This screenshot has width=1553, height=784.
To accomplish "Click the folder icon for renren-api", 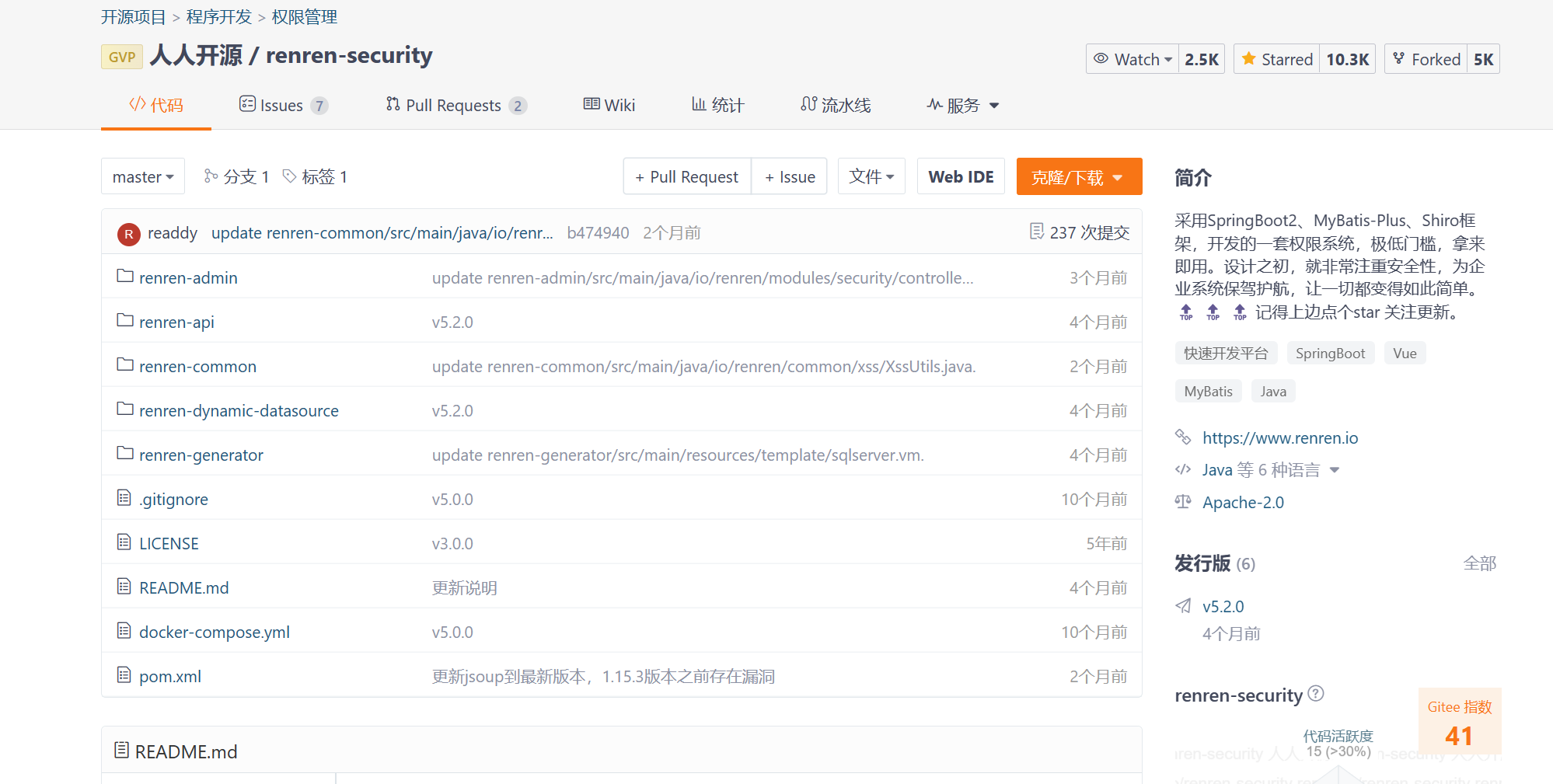I will coord(125,320).
